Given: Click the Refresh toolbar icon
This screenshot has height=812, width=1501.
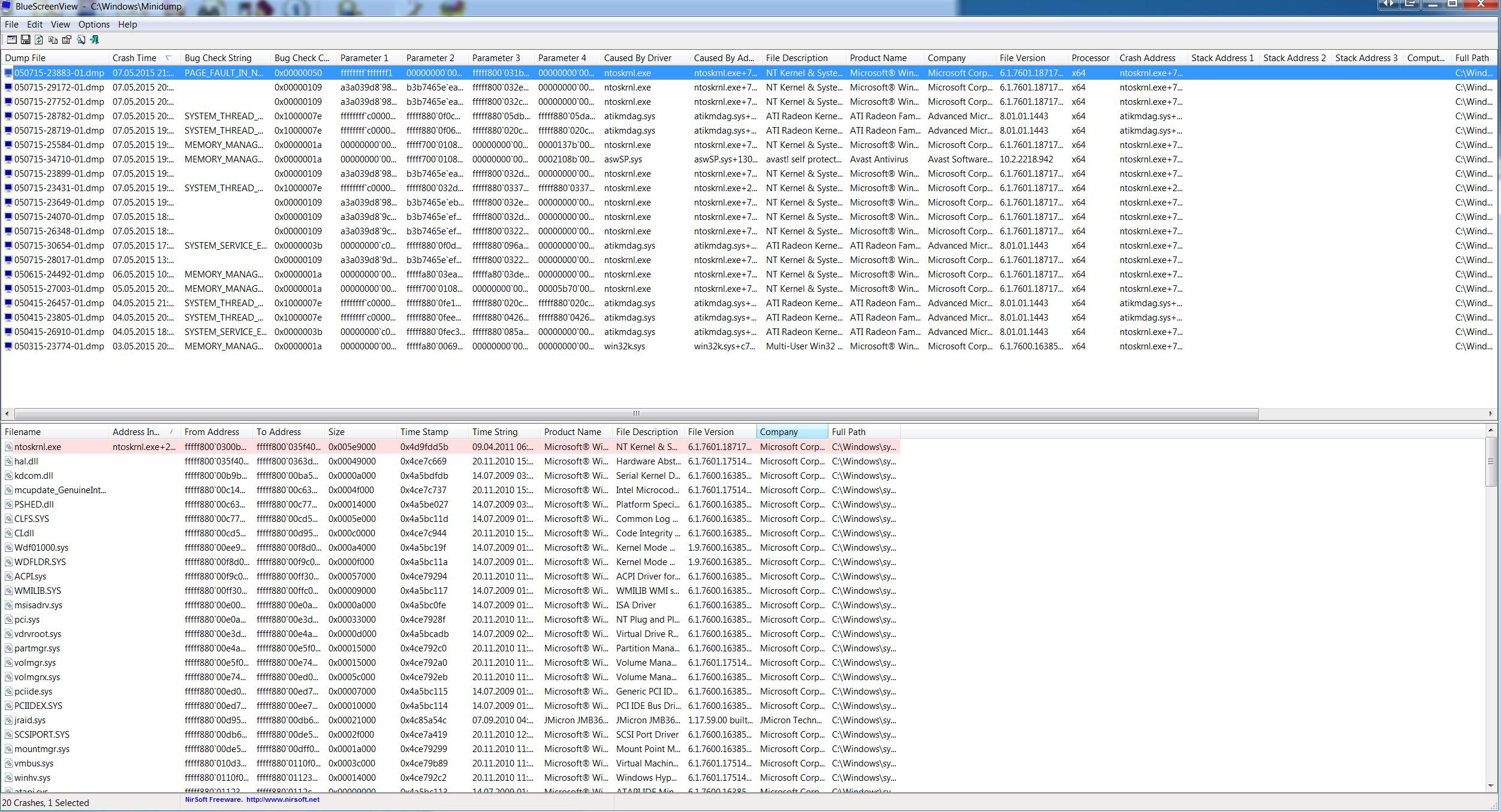Looking at the screenshot, I should (39, 40).
